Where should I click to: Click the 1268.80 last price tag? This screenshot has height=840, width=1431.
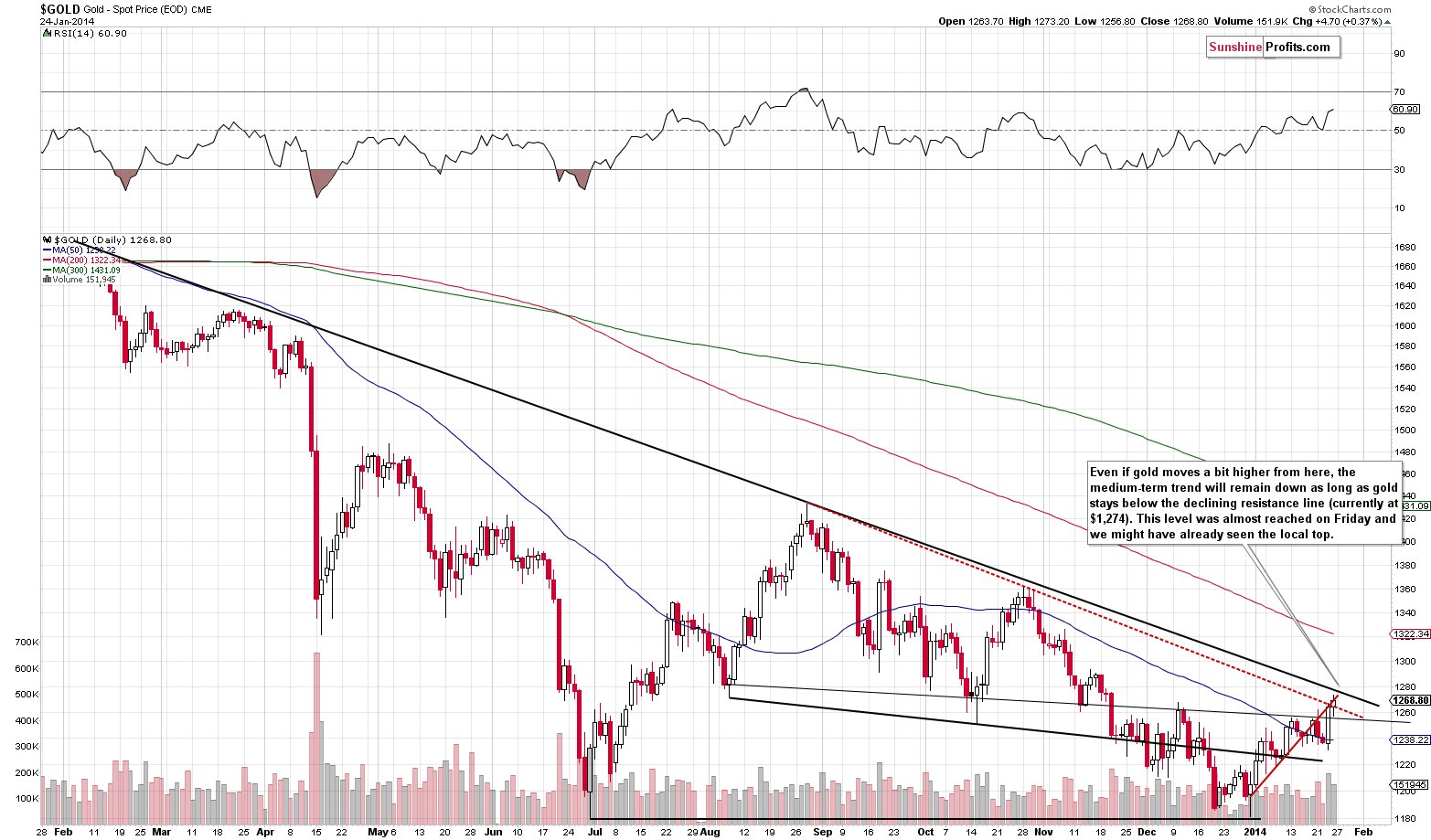click(x=1410, y=700)
